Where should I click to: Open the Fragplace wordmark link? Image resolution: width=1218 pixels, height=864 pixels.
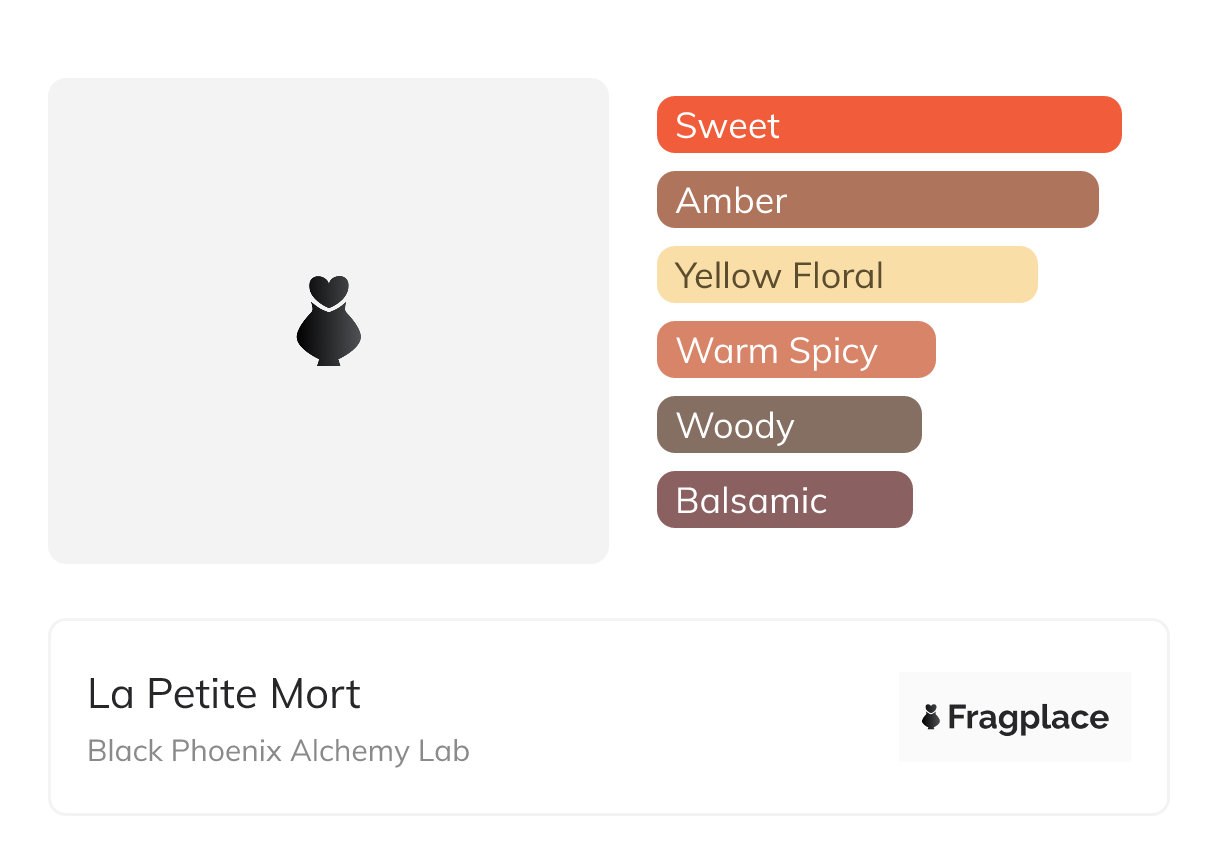point(1028,718)
